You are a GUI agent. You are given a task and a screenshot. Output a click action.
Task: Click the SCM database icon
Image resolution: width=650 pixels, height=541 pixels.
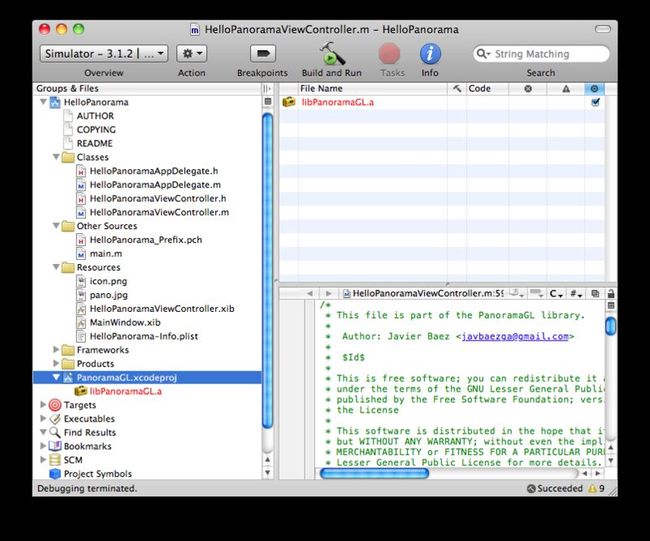click(x=55, y=460)
